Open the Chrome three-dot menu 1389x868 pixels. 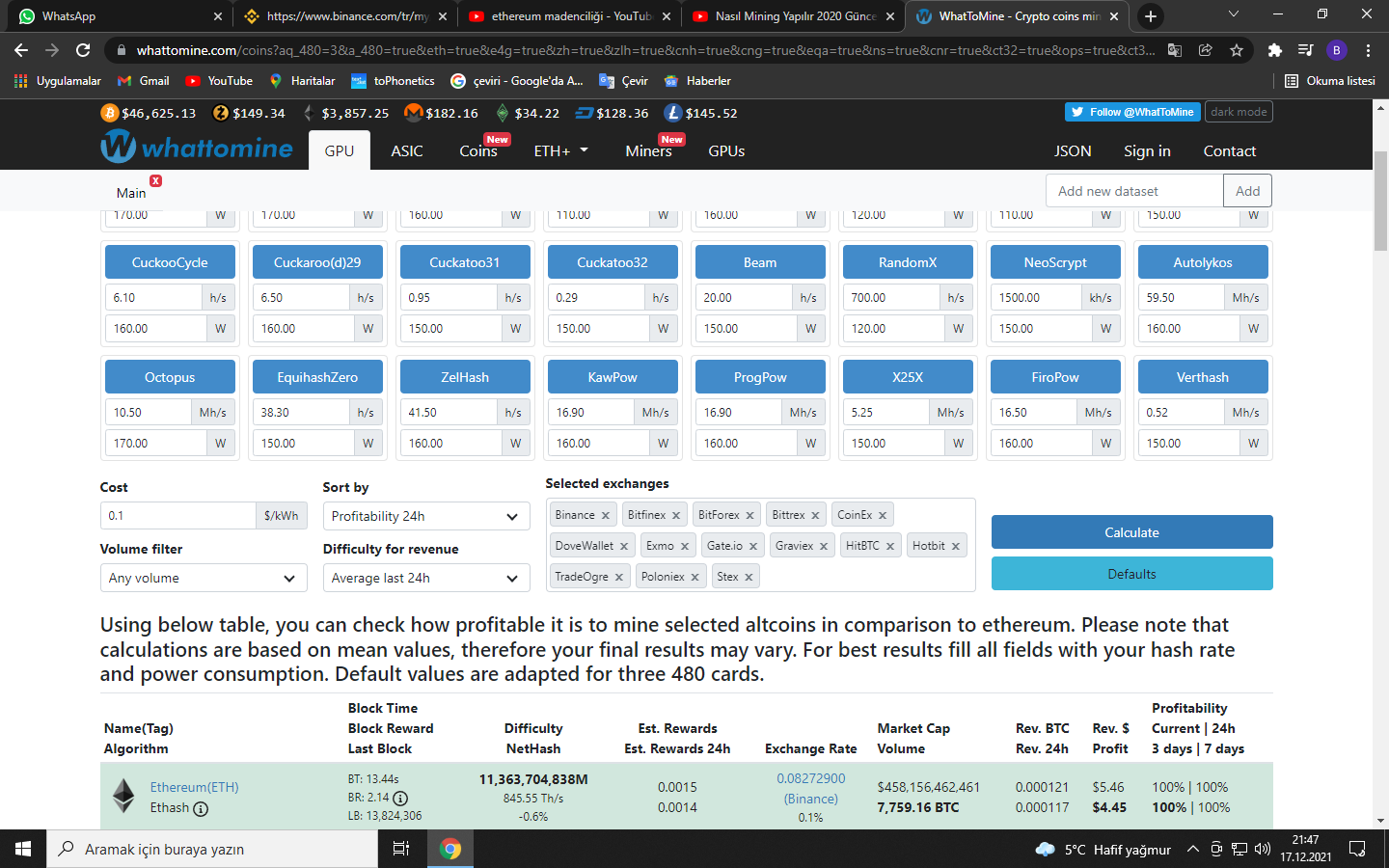1368,50
